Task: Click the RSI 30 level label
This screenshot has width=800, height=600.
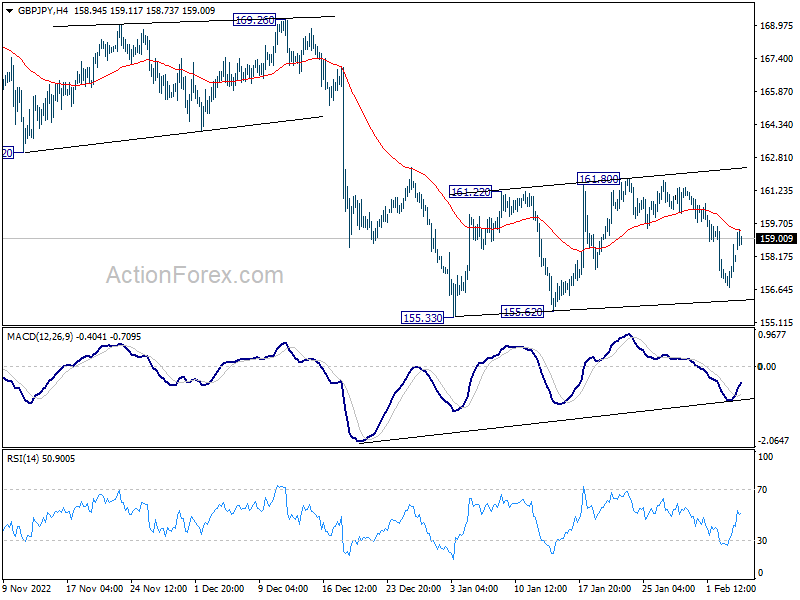Action: click(x=762, y=541)
